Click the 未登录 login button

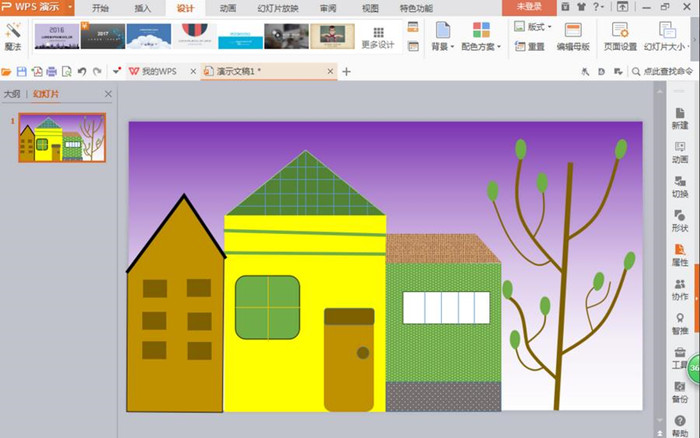coord(529,7)
